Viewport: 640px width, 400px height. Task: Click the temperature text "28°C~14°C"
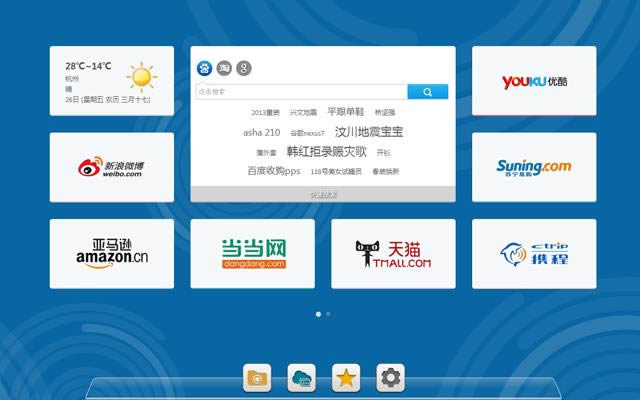pyautogui.click(x=88, y=66)
